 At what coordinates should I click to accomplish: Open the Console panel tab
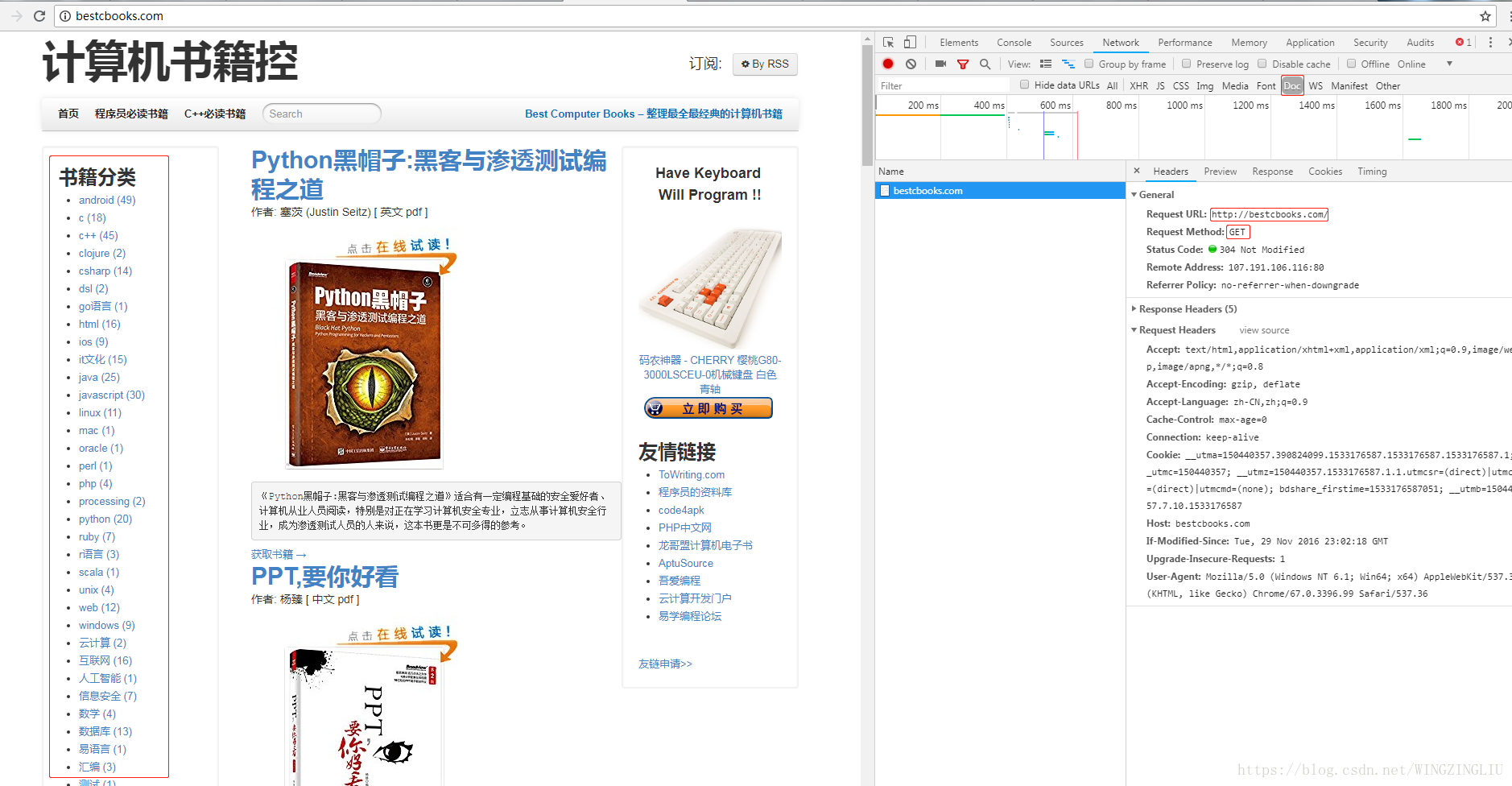1014,42
